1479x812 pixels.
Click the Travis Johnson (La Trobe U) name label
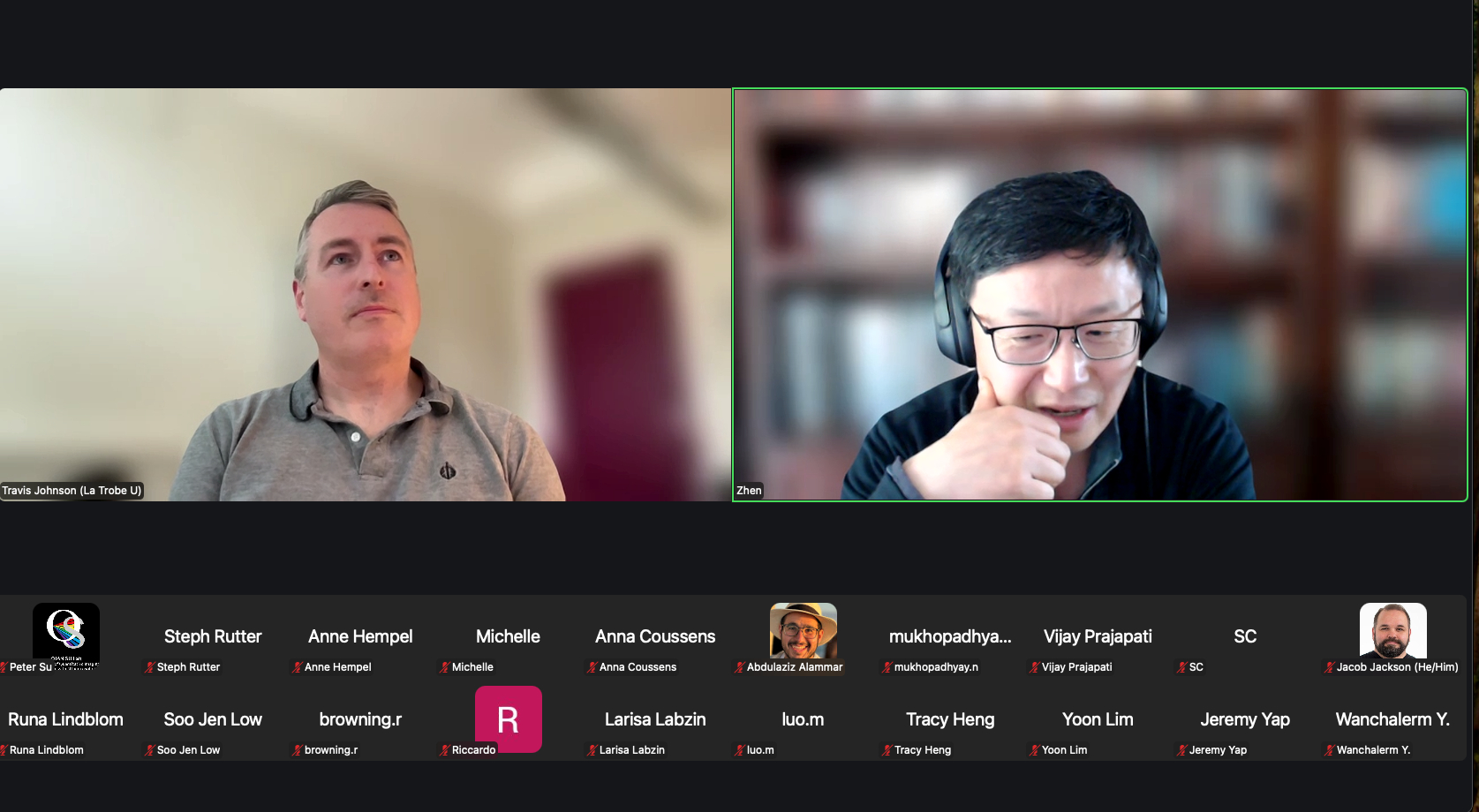tap(72, 491)
